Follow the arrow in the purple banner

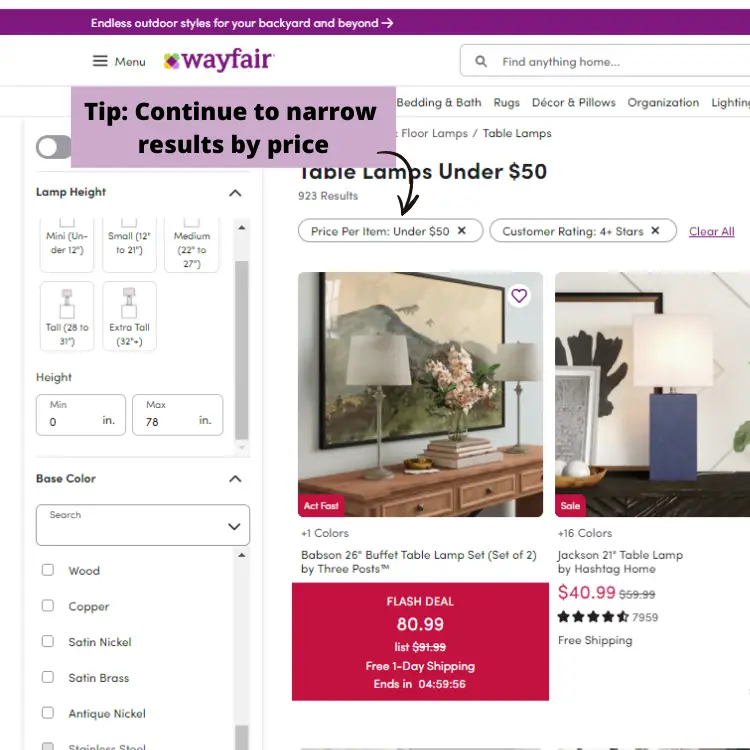(387, 23)
